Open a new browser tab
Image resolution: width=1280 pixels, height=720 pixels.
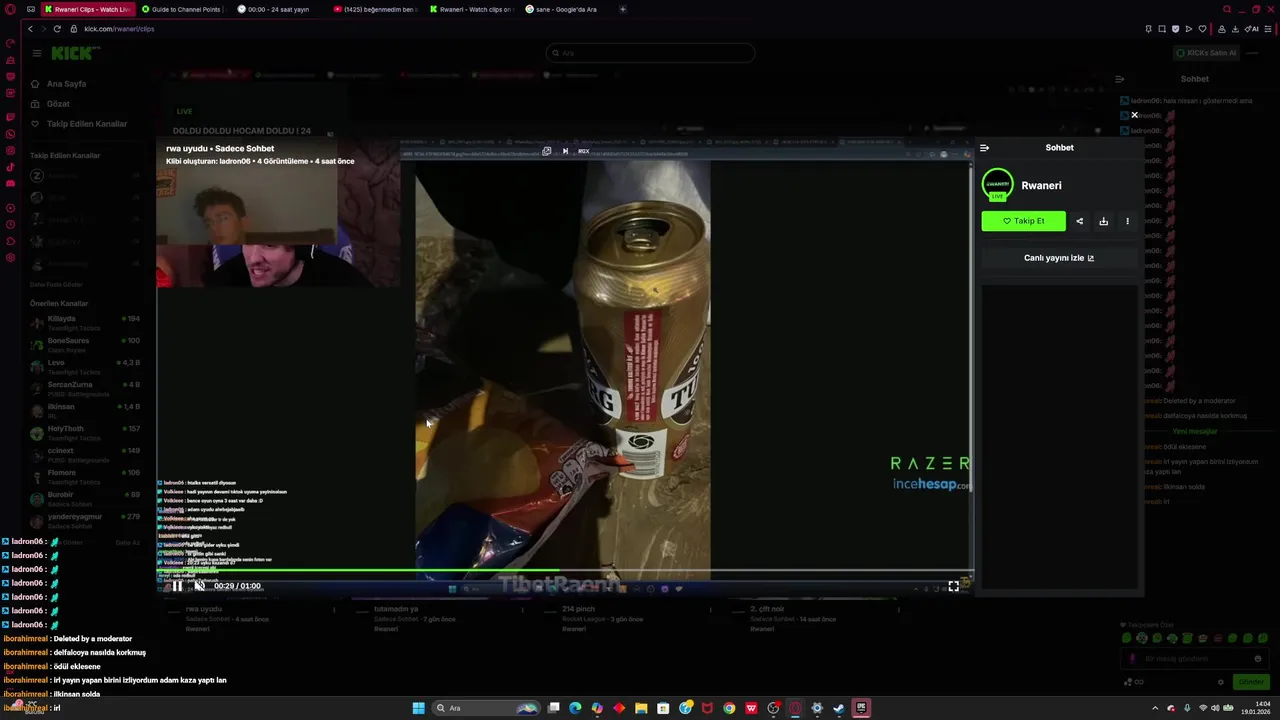click(x=623, y=9)
